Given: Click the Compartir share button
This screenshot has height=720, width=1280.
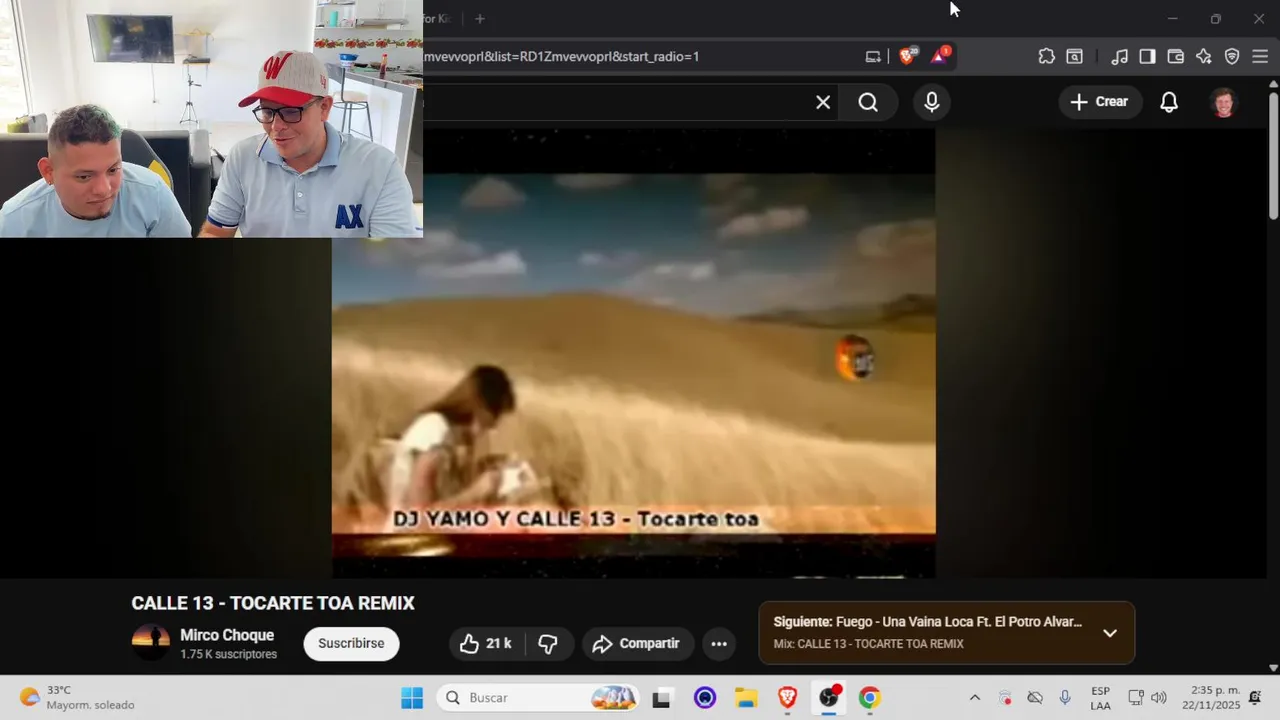Looking at the screenshot, I should [637, 644].
